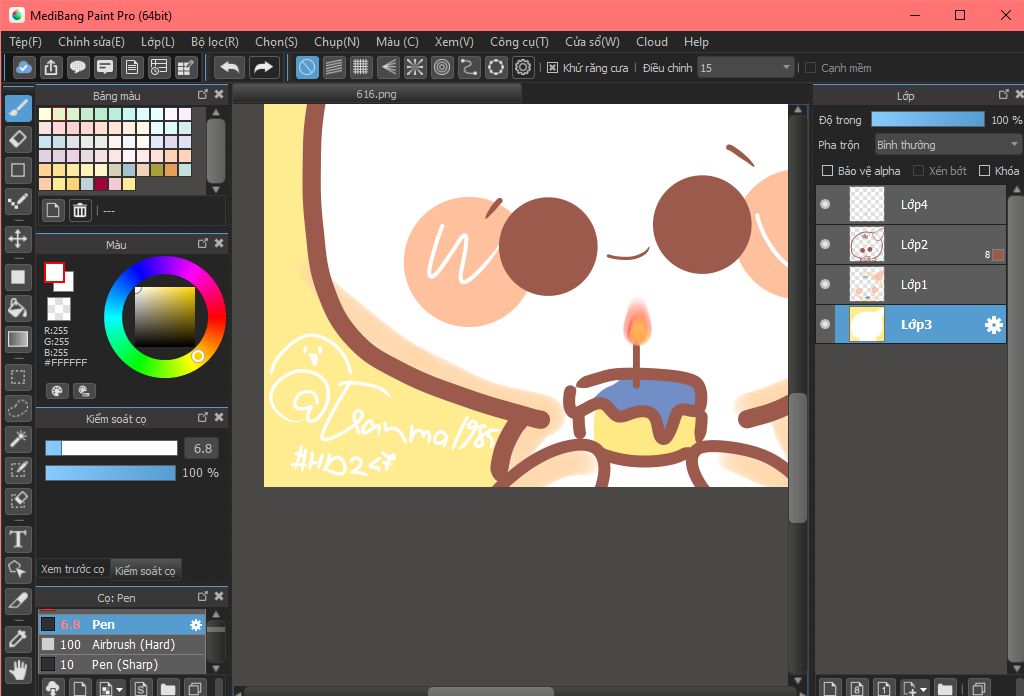
Task: Select the Text tool
Action: coord(18,539)
